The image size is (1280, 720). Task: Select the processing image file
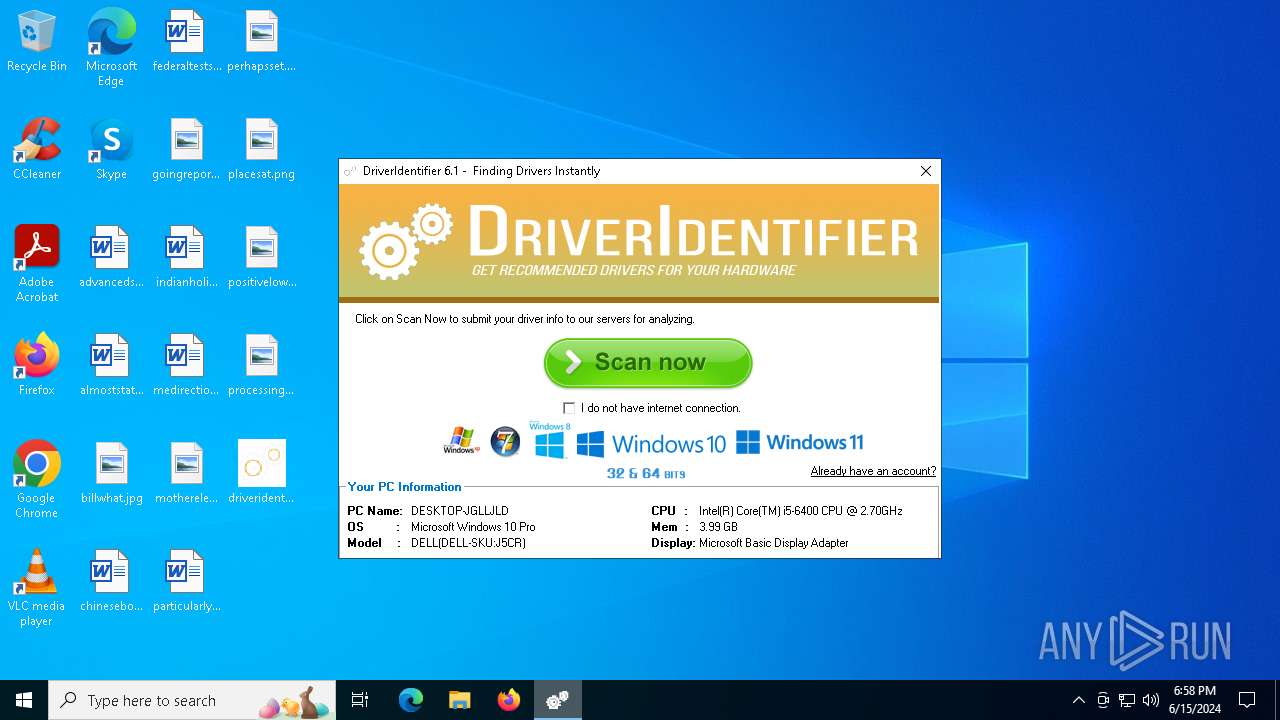pyautogui.click(x=261, y=366)
